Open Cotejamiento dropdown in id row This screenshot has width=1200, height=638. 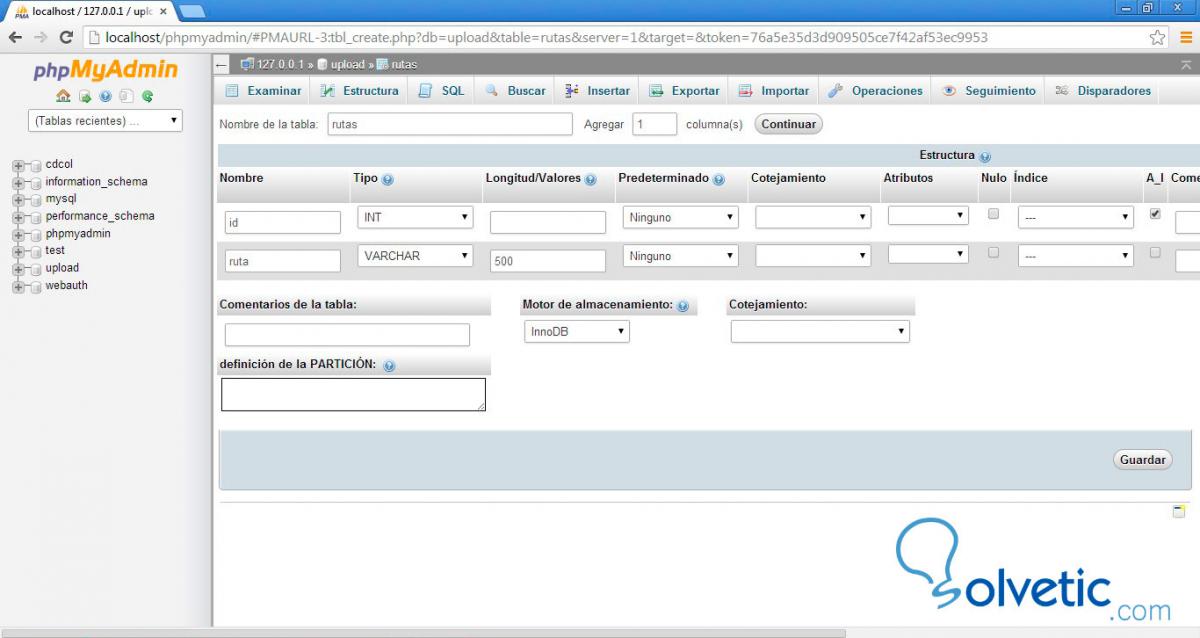coord(813,217)
